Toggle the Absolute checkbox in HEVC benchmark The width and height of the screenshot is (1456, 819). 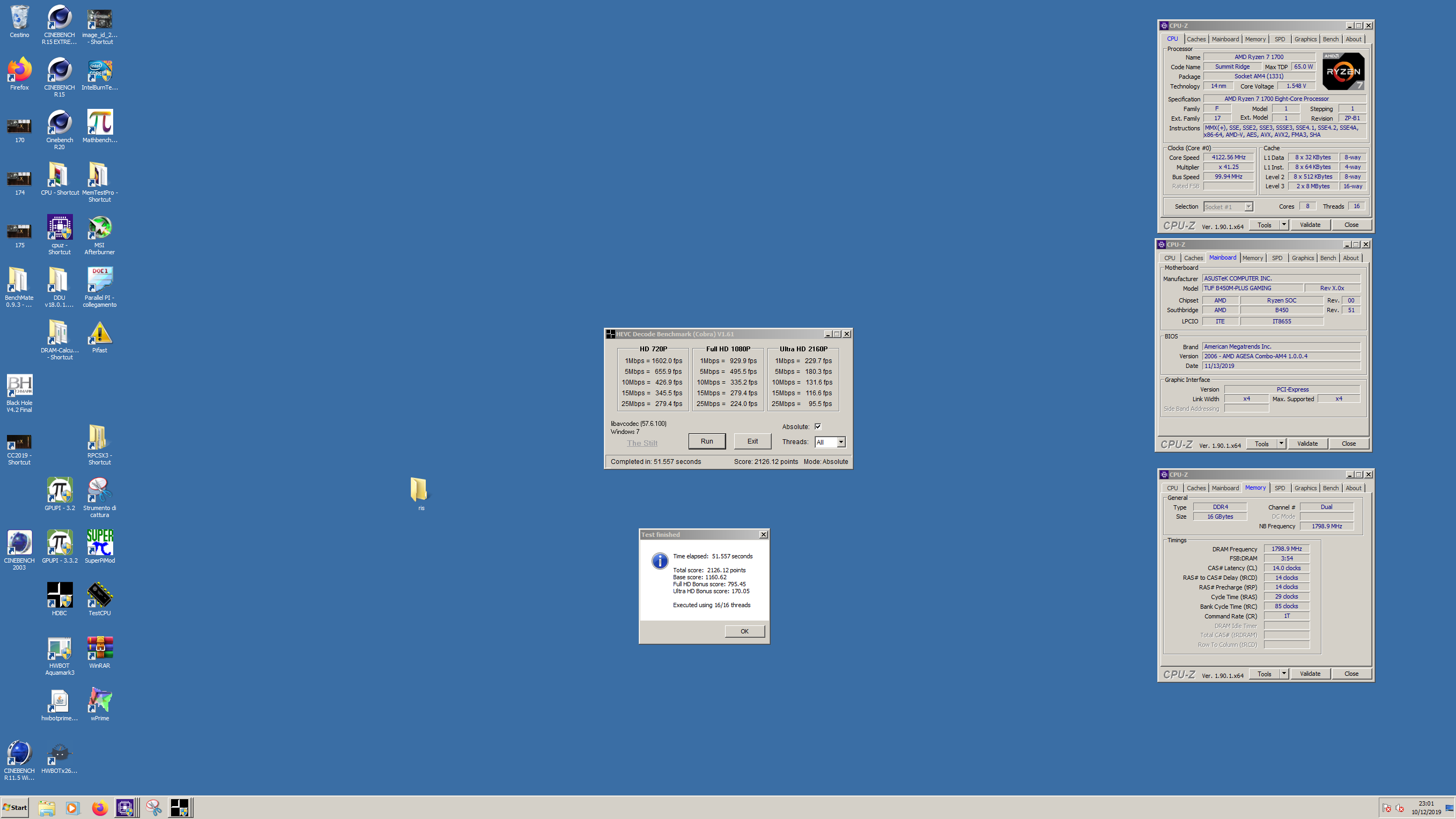tap(817, 427)
